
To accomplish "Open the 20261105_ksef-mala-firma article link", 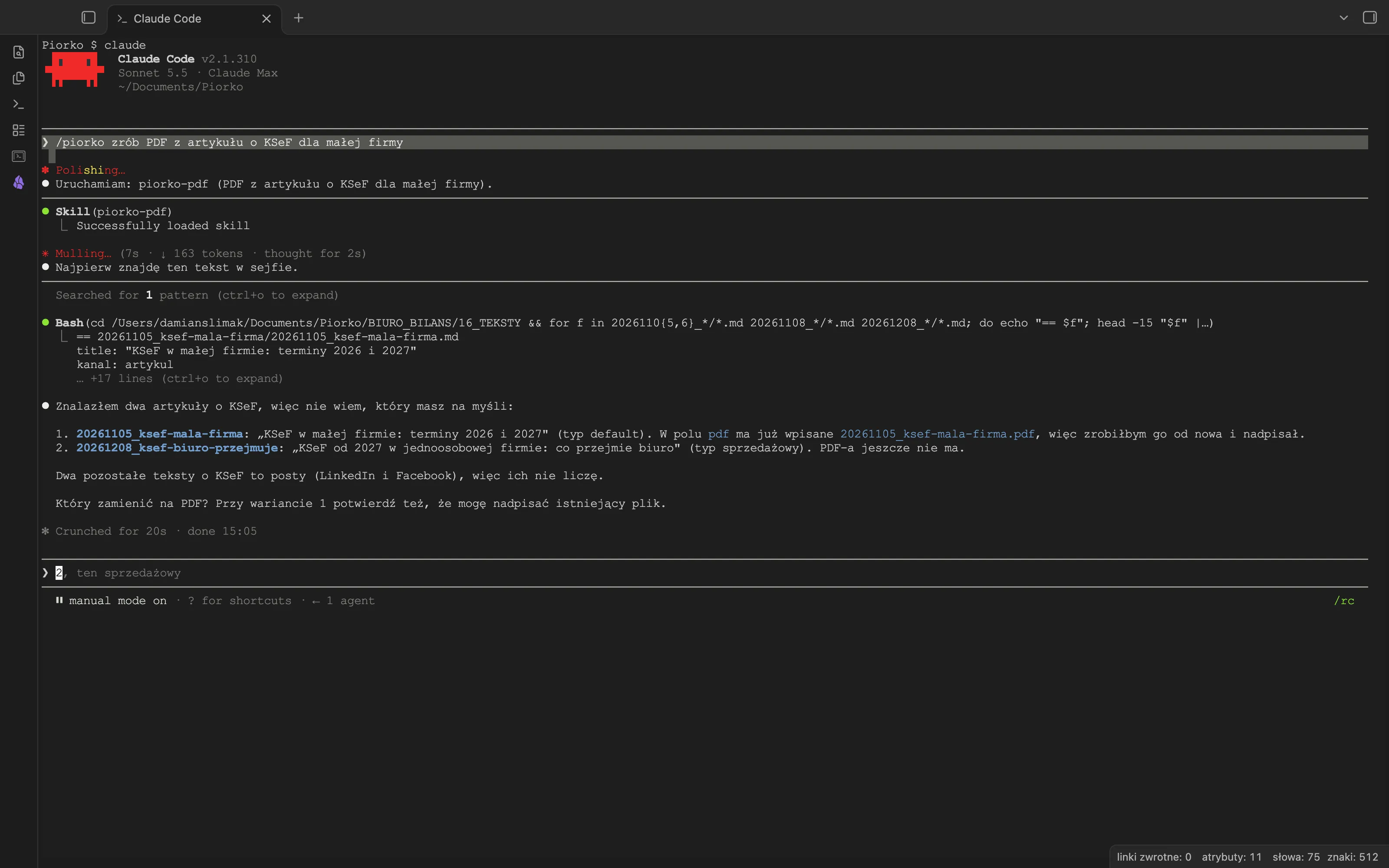I will click(160, 434).
